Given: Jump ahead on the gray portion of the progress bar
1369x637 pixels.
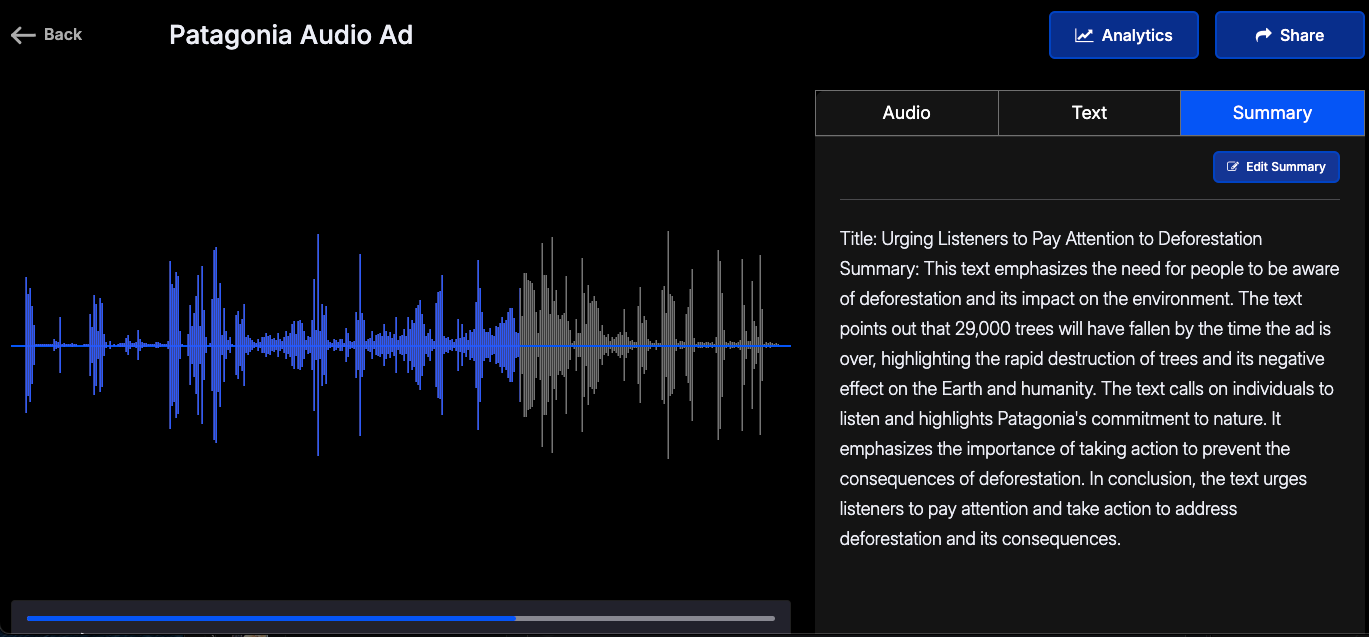Looking at the screenshot, I should [x=645, y=618].
